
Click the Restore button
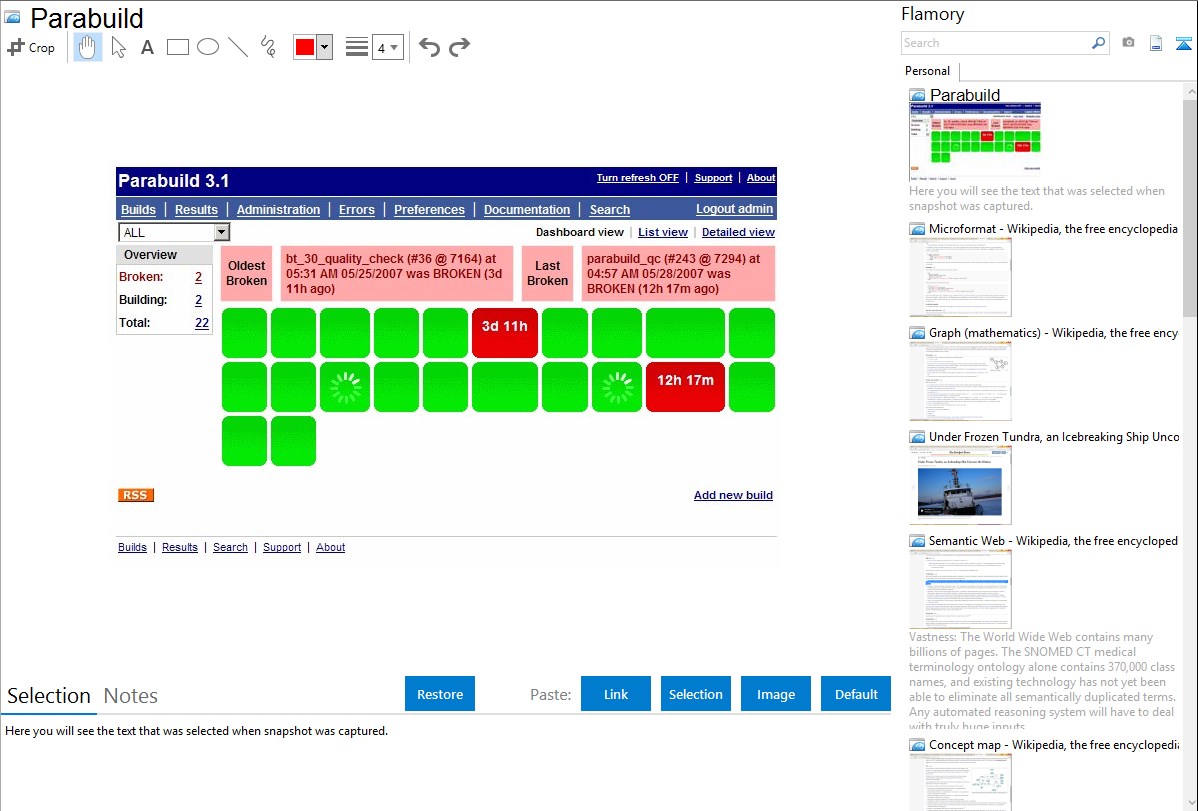click(x=440, y=694)
